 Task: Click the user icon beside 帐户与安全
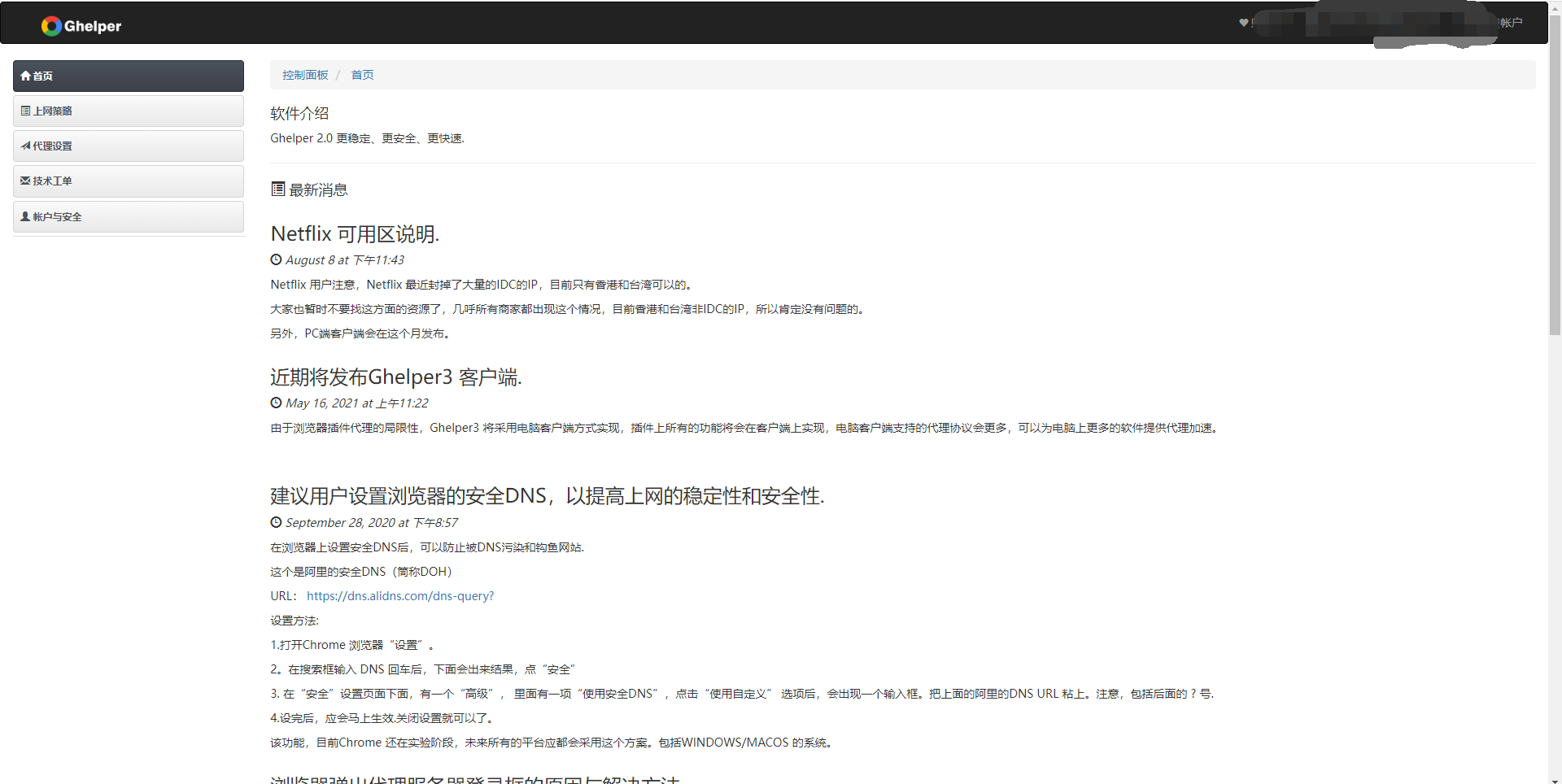(x=26, y=216)
